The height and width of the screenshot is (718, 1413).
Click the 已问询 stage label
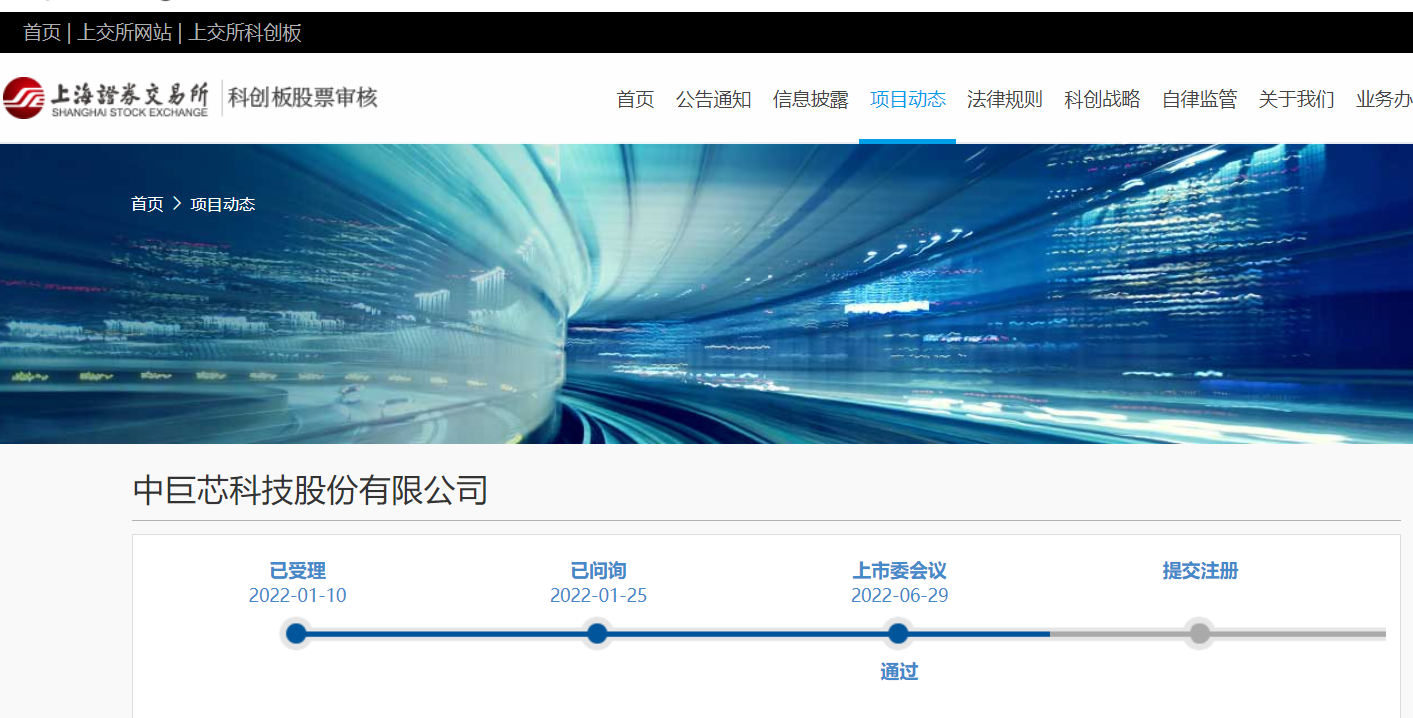coord(599,571)
